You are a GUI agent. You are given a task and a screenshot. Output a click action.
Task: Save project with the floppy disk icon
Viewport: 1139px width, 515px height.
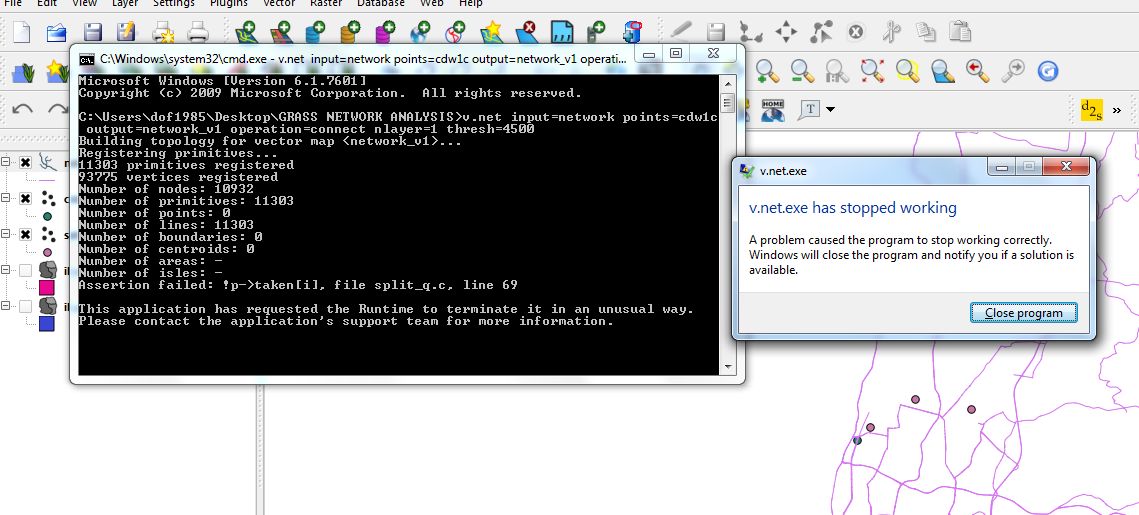[92, 32]
